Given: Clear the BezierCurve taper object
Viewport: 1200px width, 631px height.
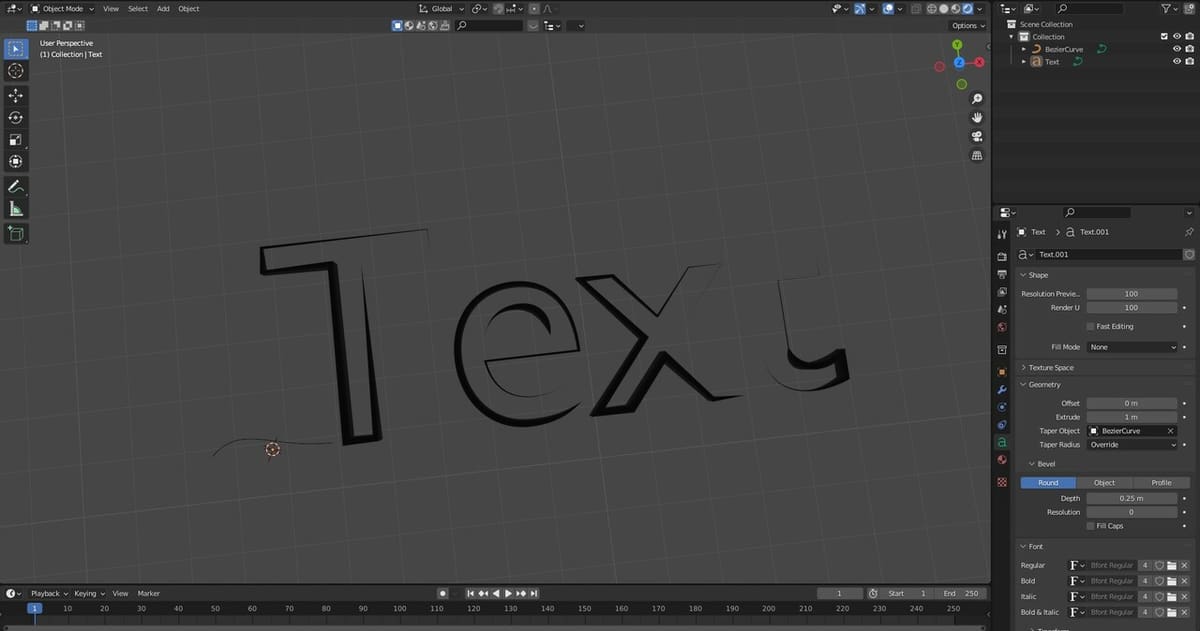Looking at the screenshot, I should (x=1172, y=431).
